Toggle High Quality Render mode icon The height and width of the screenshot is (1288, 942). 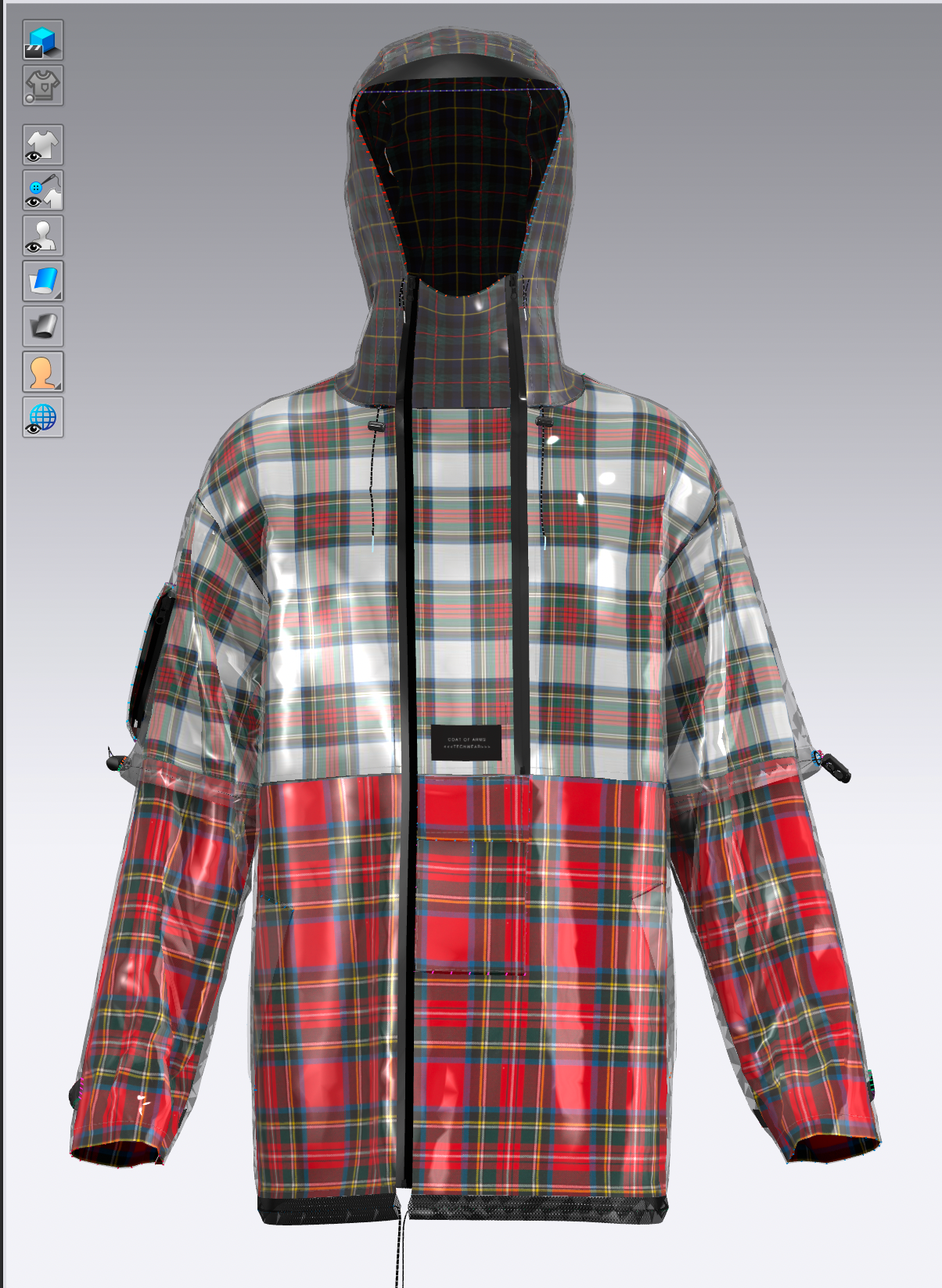pos(43,41)
